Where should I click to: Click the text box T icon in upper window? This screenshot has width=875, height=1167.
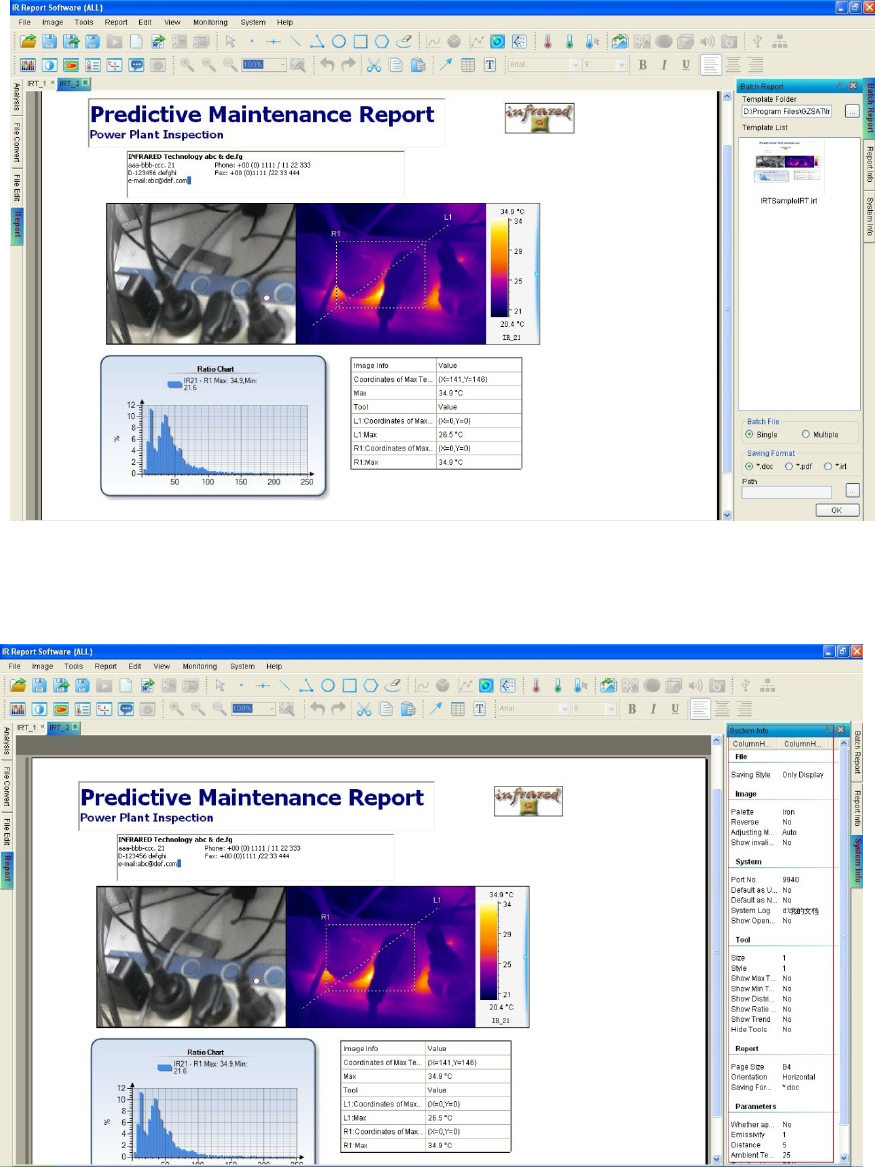tap(490, 65)
